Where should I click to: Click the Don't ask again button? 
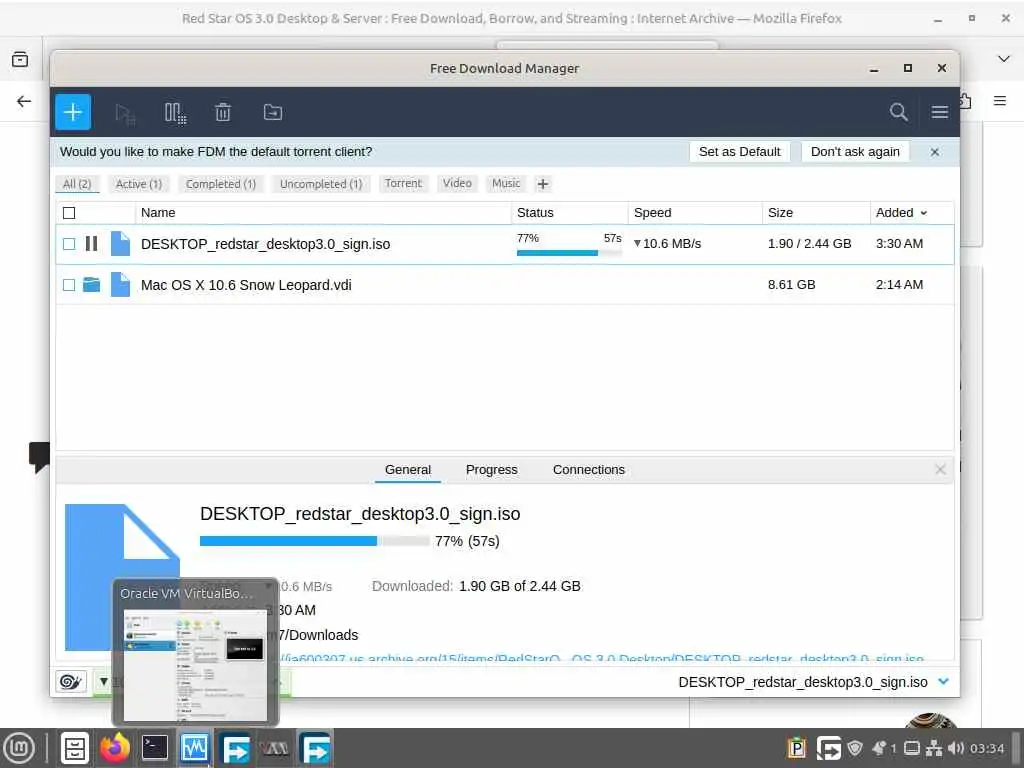[x=855, y=152]
